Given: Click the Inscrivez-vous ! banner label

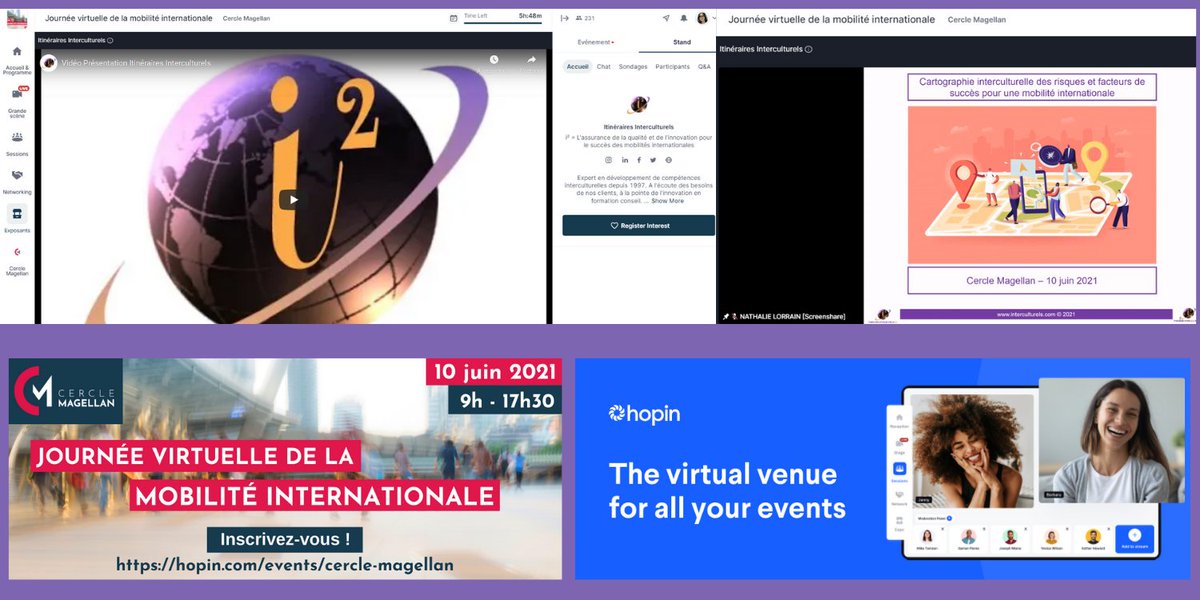Looking at the screenshot, I should point(285,539).
